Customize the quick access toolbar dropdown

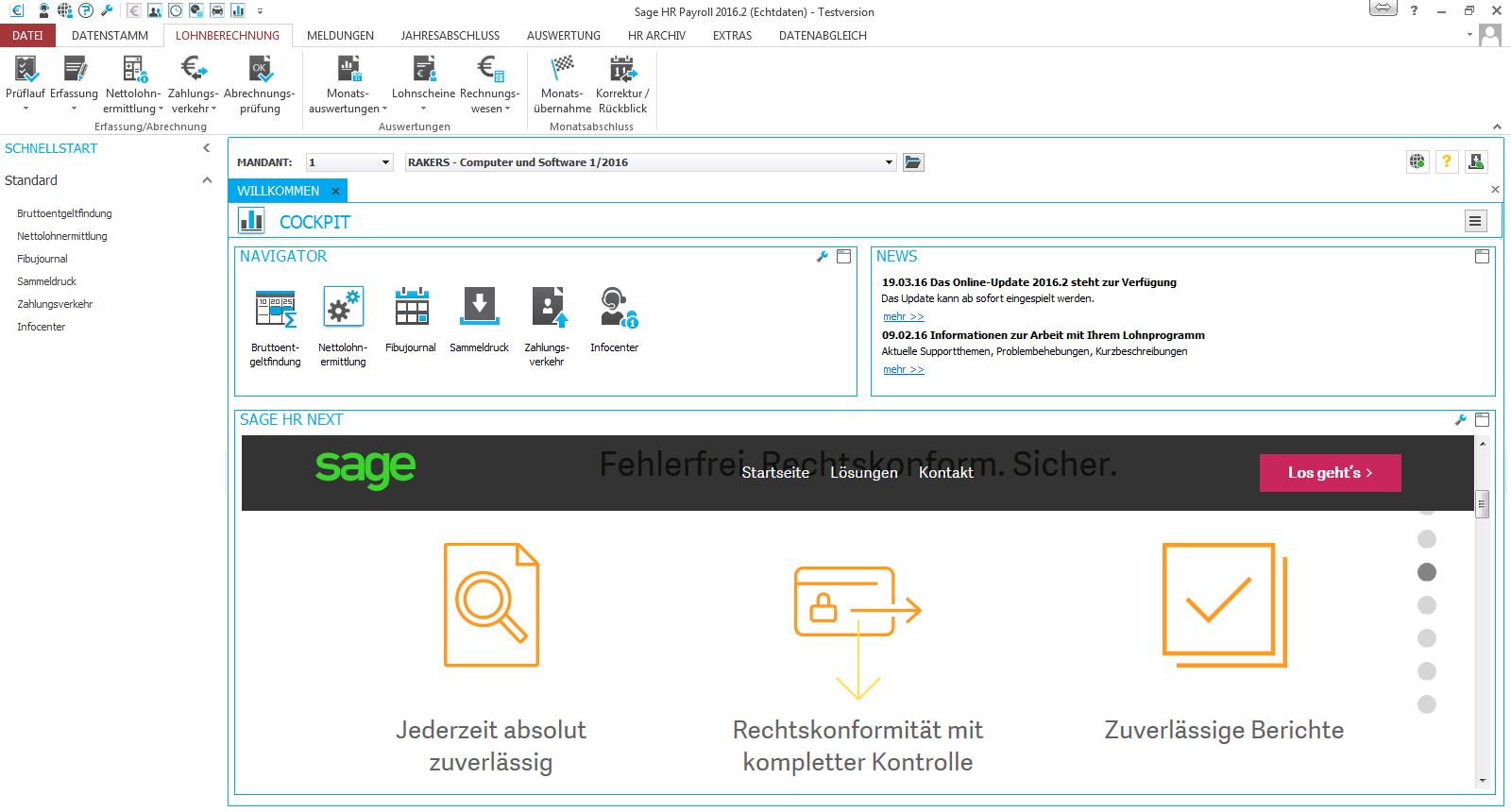tap(260, 11)
